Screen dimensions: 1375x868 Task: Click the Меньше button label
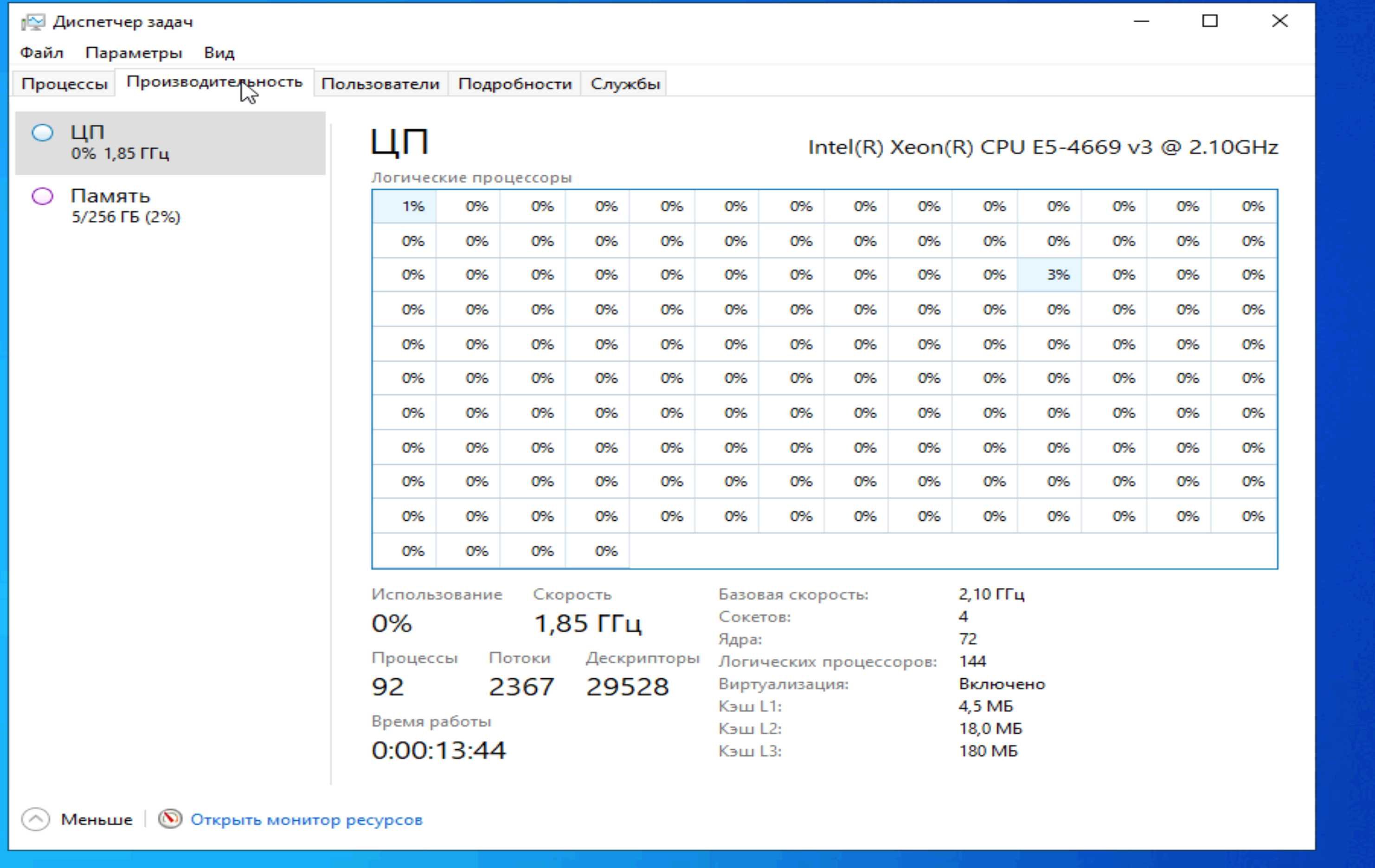pos(96,819)
